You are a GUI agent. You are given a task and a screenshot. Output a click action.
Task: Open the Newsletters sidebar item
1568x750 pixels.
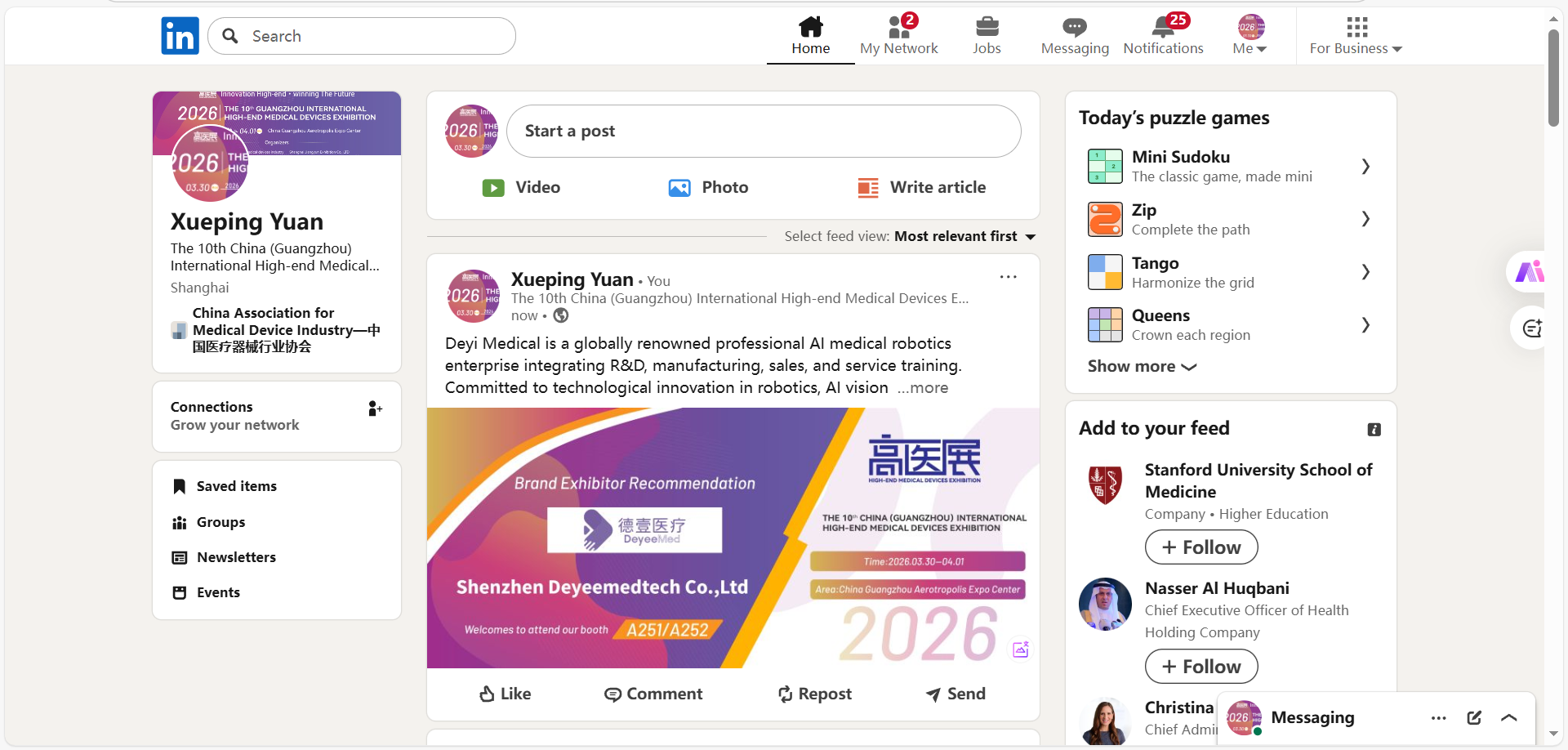click(236, 557)
